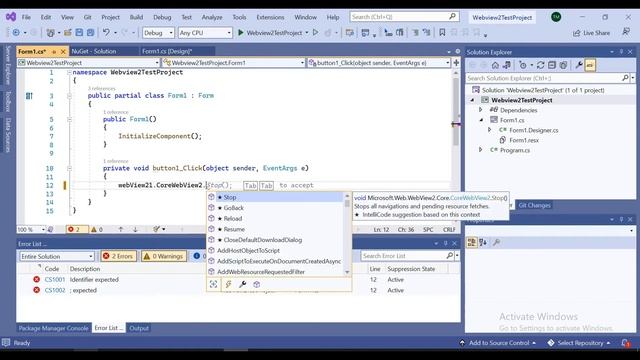The width and height of the screenshot is (640, 360).
Task: Open the Extensions menu
Action: (270, 17)
